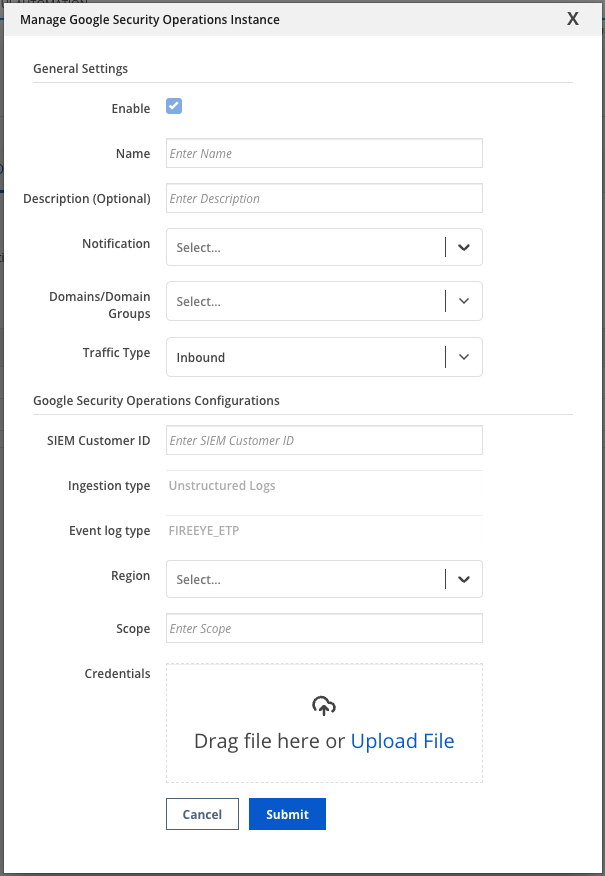Click the Upload File link
This screenshot has width=605, height=876.
tap(402, 741)
